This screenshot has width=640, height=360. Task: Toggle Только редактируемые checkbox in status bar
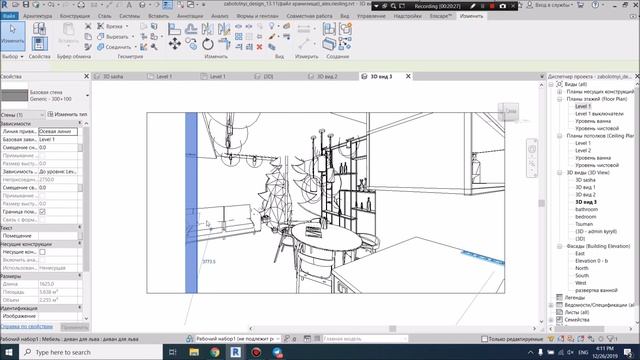[484, 339]
